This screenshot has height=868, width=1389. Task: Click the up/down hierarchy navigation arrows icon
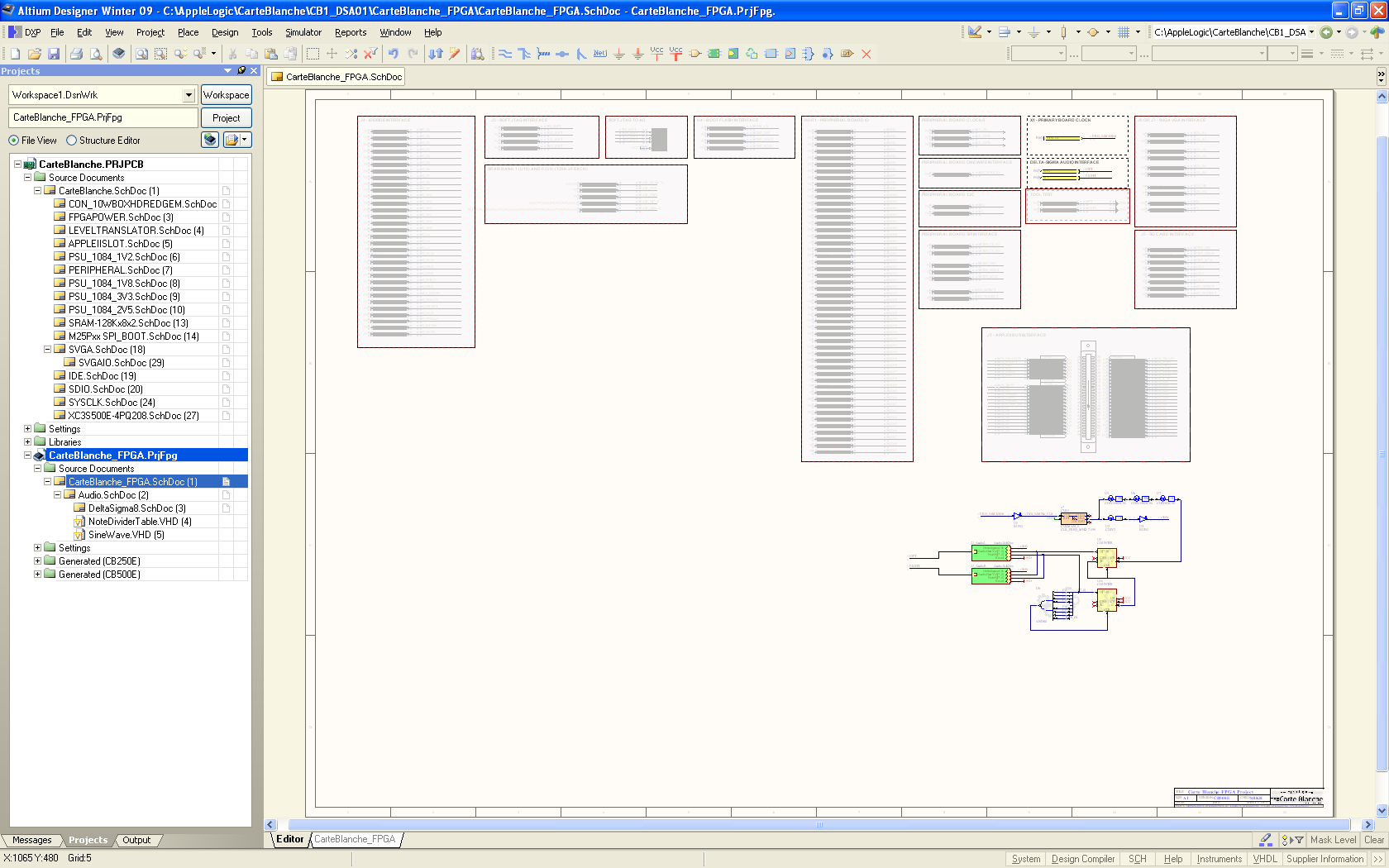tap(435, 54)
